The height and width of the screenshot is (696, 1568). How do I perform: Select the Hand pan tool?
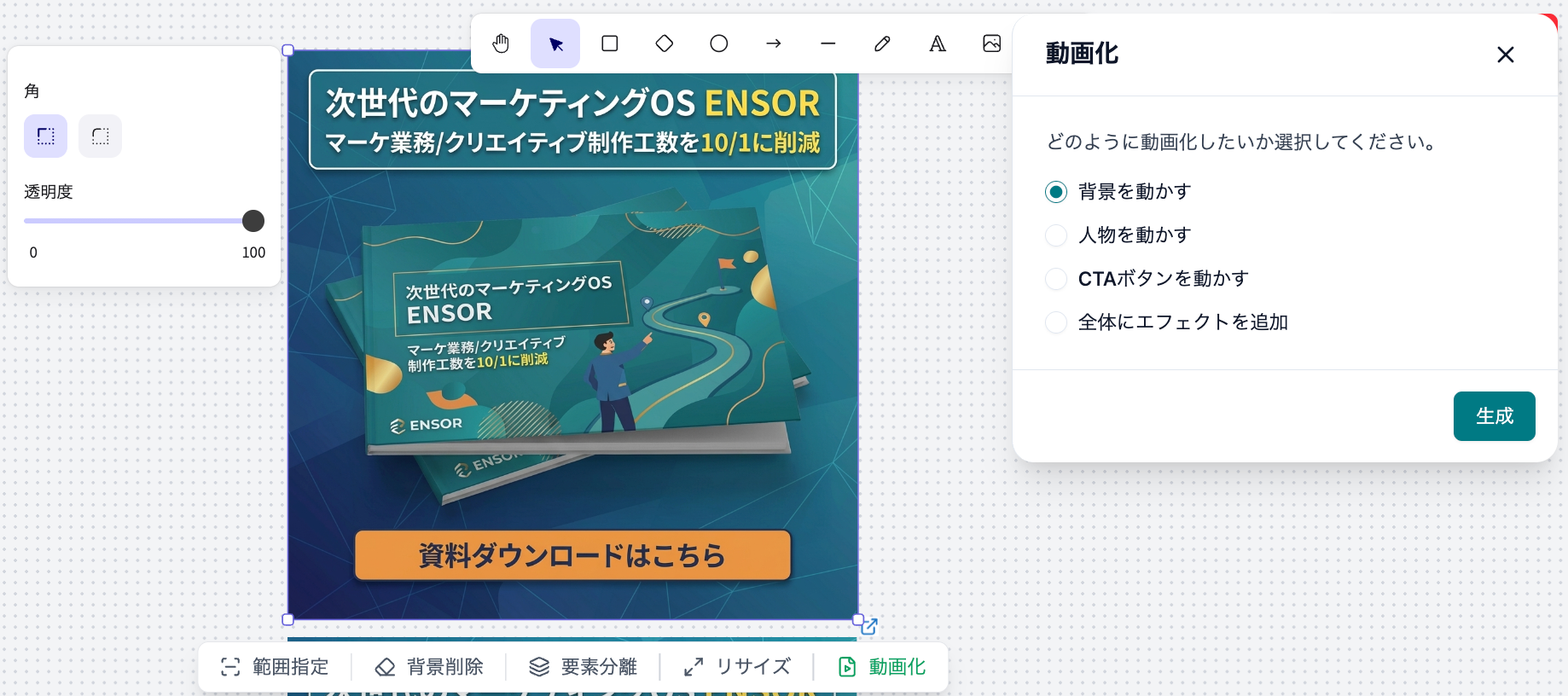click(x=501, y=43)
